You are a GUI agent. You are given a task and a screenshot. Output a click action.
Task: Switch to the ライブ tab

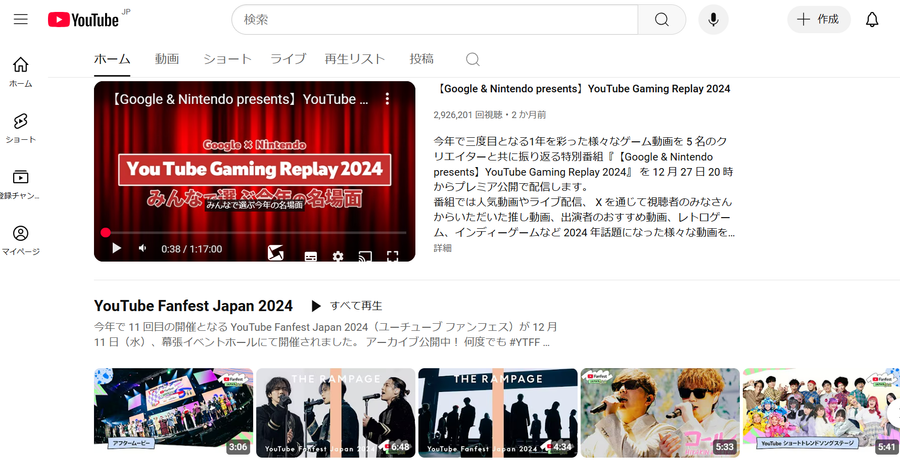(288, 59)
